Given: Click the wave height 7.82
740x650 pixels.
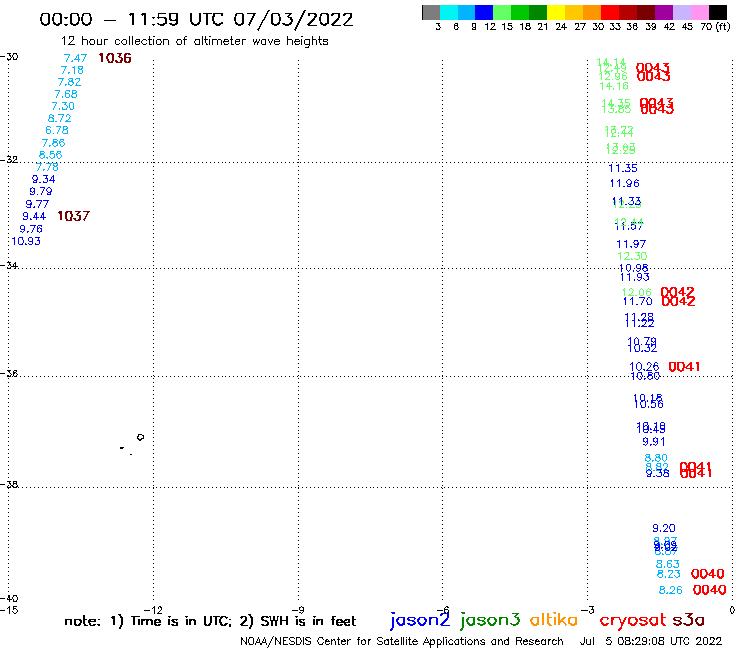Looking at the screenshot, I should (x=69, y=82).
